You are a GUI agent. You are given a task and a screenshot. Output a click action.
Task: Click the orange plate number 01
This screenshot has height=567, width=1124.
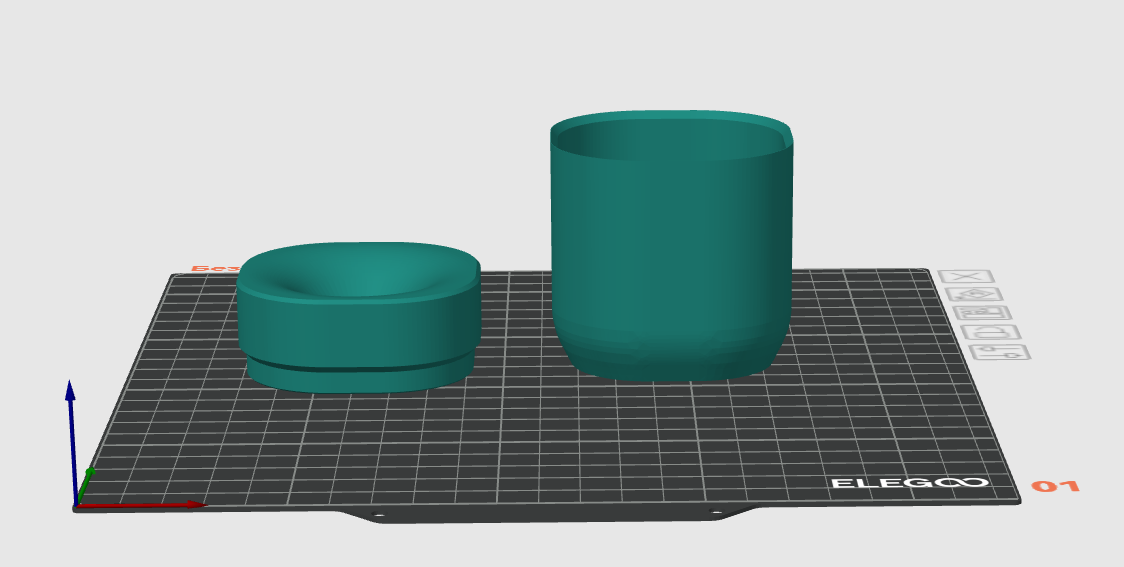1056,487
